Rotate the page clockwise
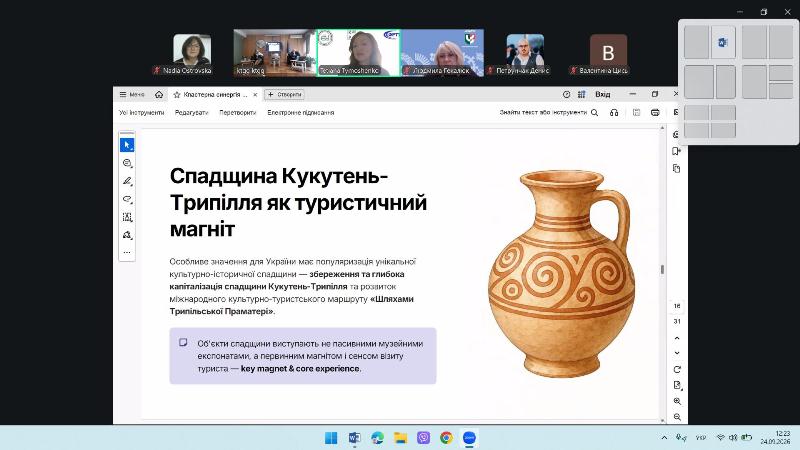 pyautogui.click(x=677, y=369)
